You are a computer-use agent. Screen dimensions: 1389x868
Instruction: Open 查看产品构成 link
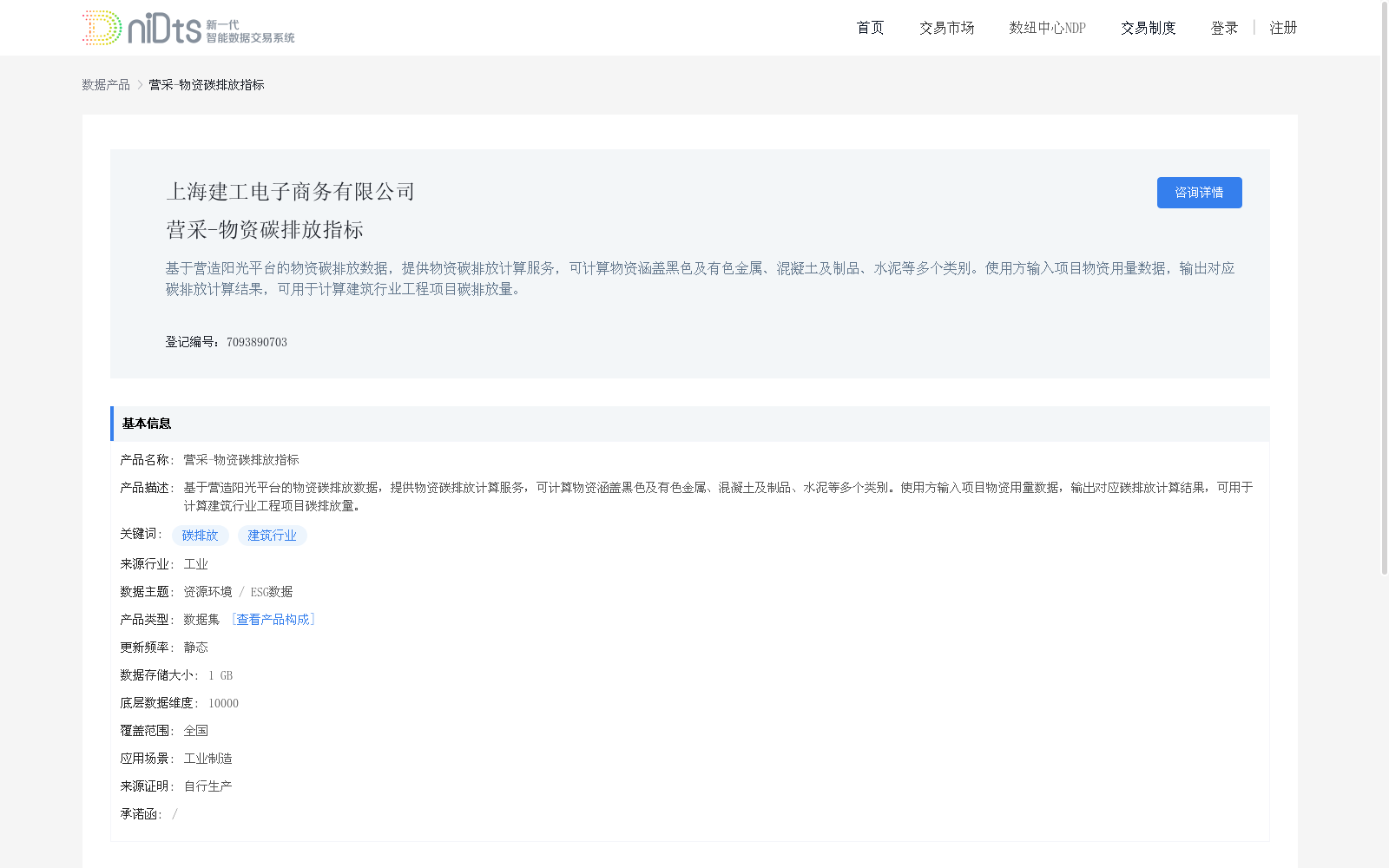click(x=273, y=620)
